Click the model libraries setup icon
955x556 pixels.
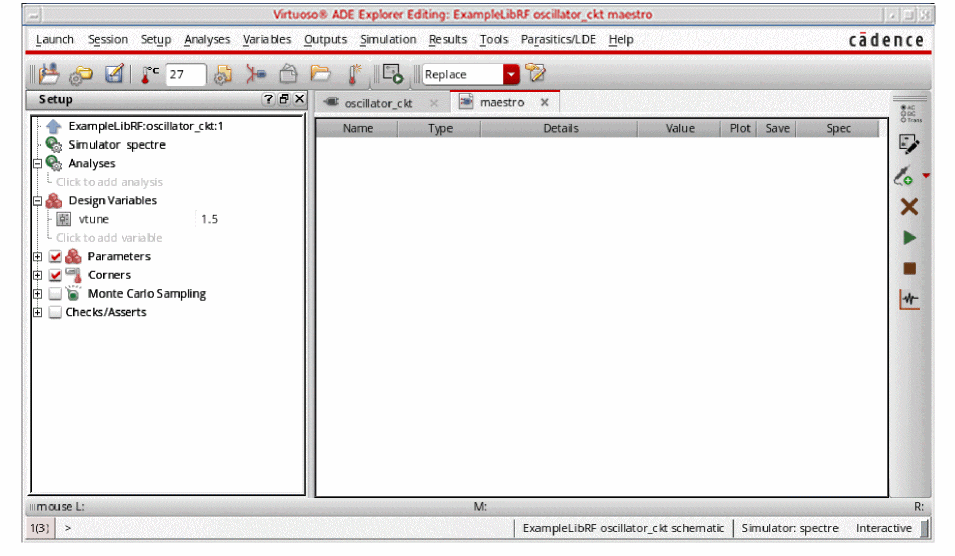tap(223, 74)
